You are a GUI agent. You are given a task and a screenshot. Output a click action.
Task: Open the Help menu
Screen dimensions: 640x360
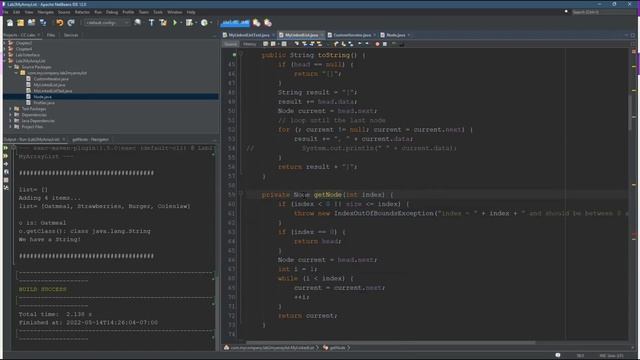191,12
